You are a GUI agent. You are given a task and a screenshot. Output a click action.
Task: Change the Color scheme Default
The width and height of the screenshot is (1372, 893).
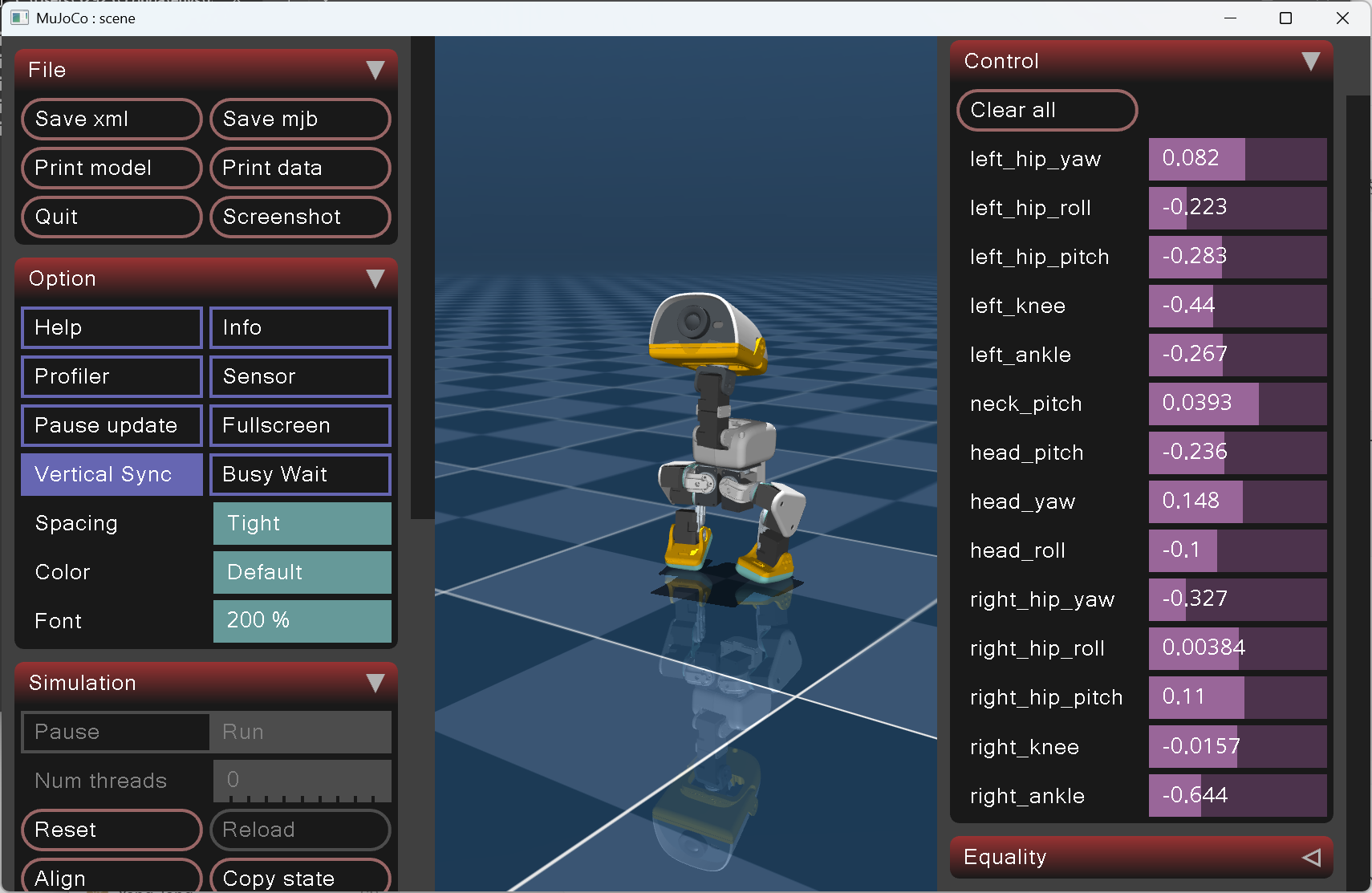click(x=302, y=572)
